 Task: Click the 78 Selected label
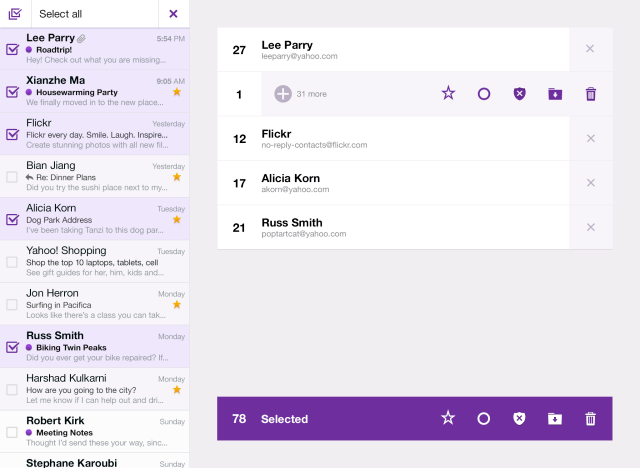[270, 419]
